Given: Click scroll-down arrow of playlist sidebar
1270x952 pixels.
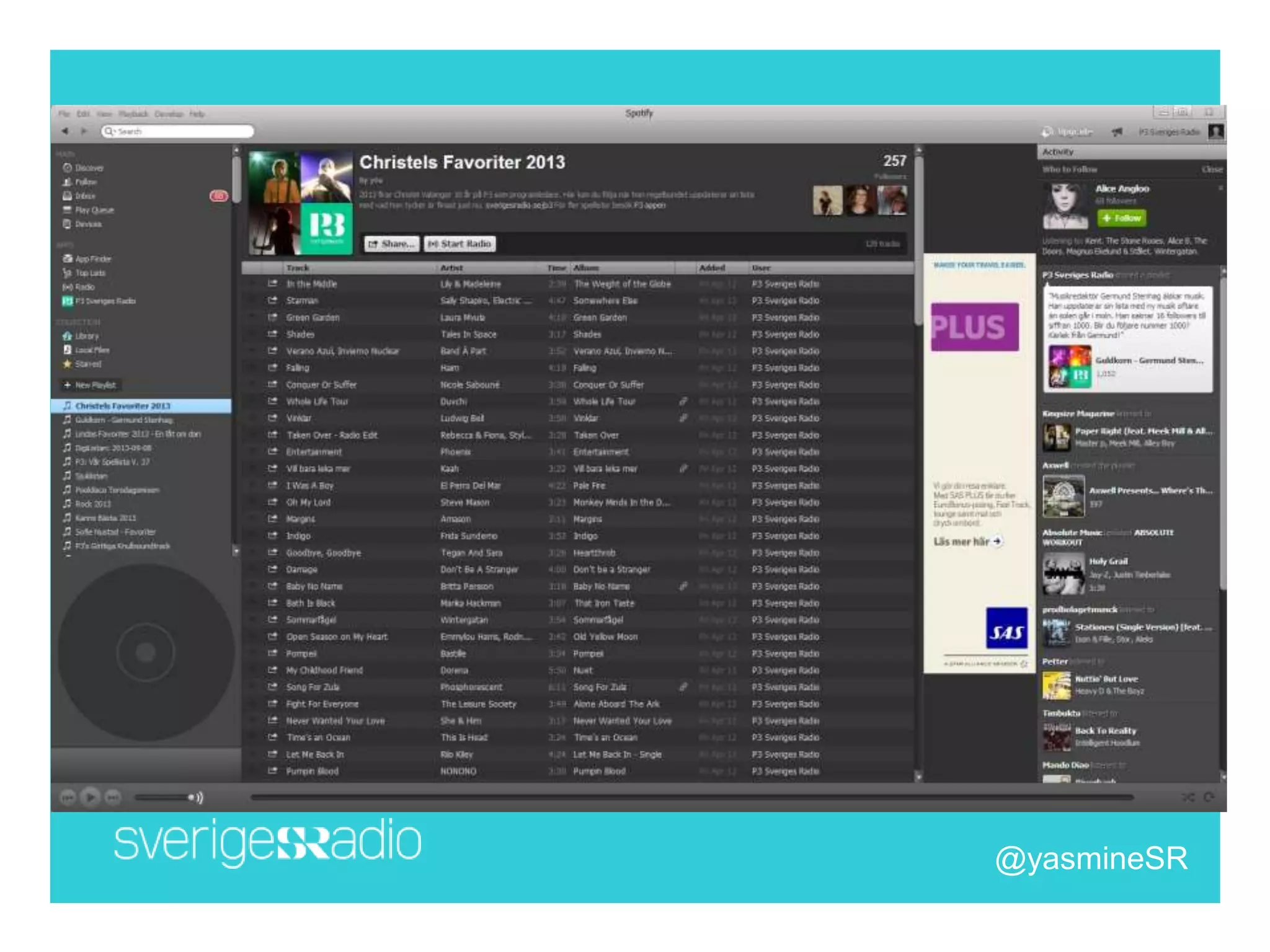Looking at the screenshot, I should 236,551.
